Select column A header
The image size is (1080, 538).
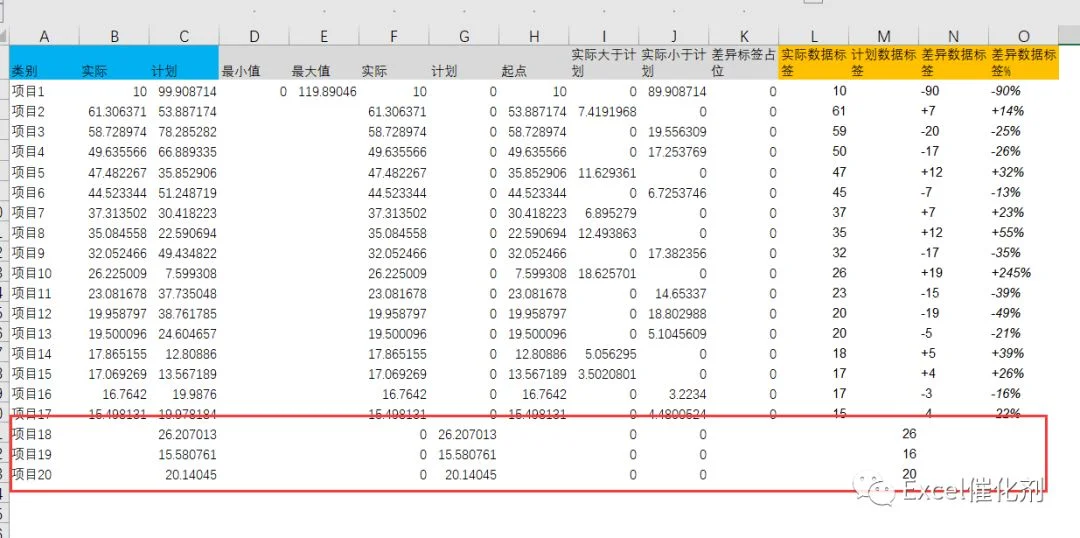[44, 37]
